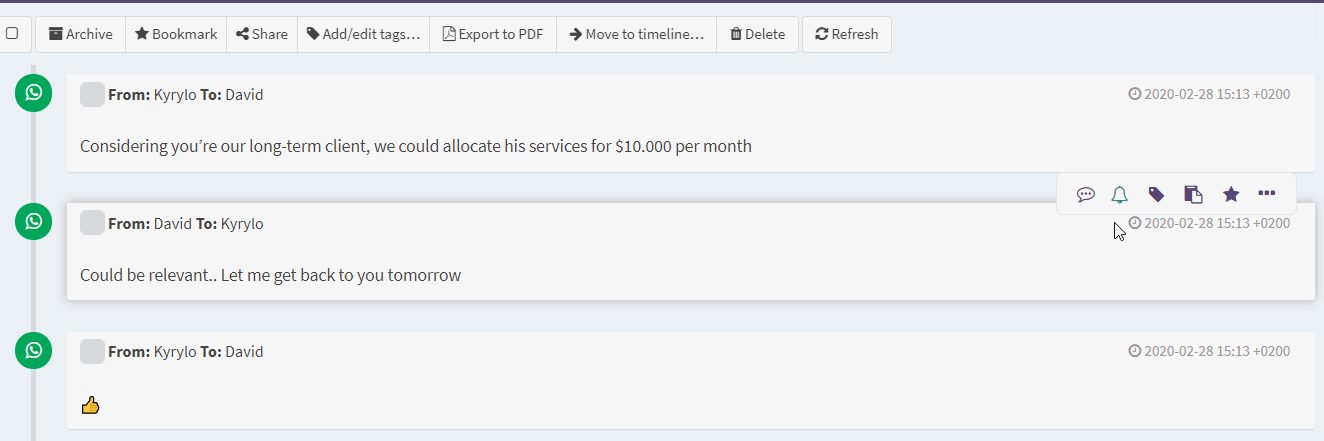Toggle the select-all checkbox in toolbar

click(x=12, y=33)
